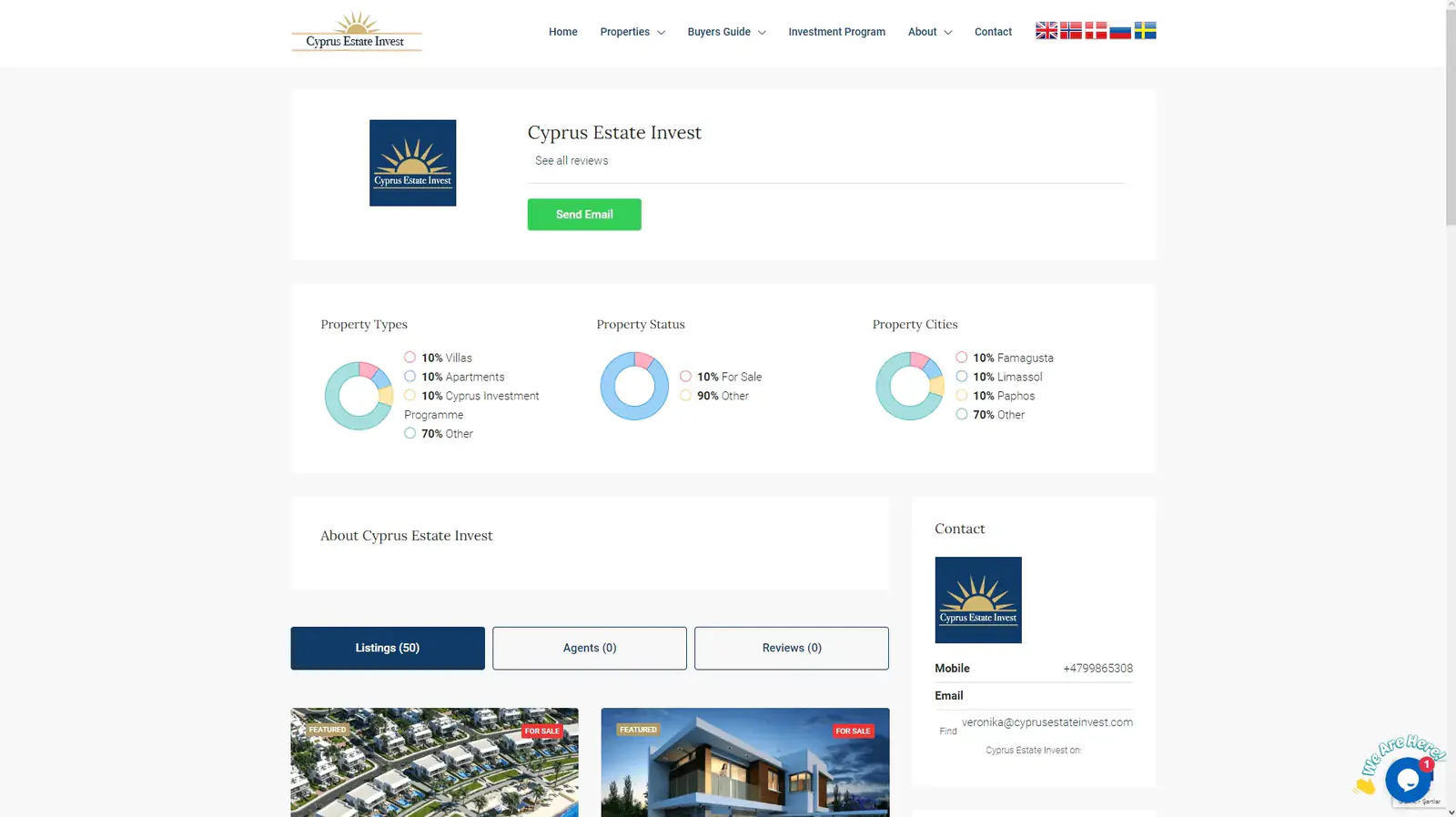Click the agency logo in the profile card
Image resolution: width=1456 pixels, height=817 pixels.
412,163
